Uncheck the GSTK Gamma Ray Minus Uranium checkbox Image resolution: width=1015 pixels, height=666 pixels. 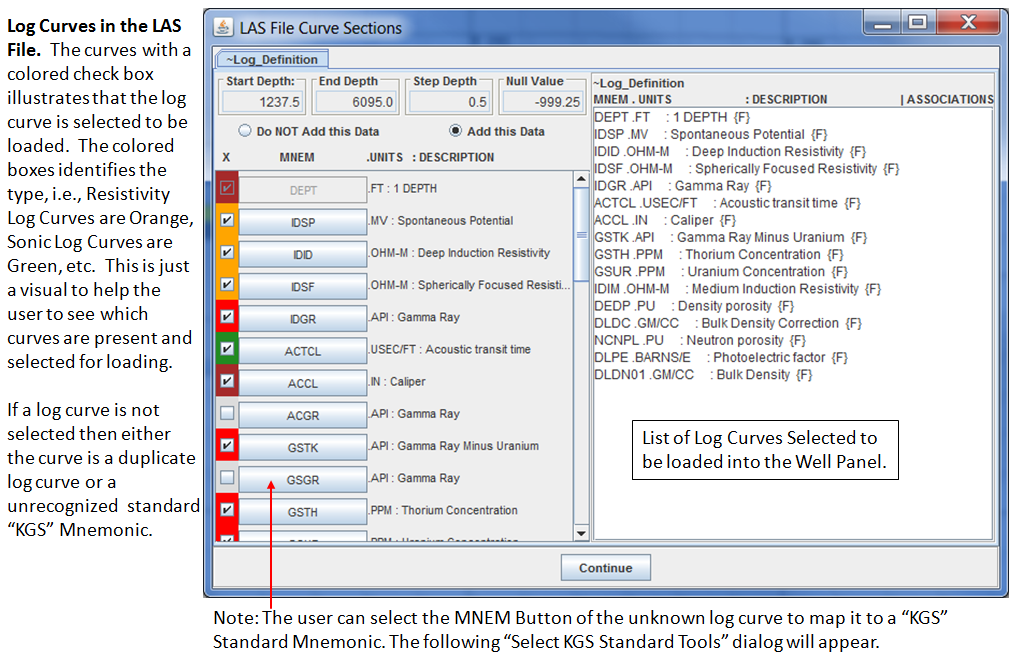227,445
